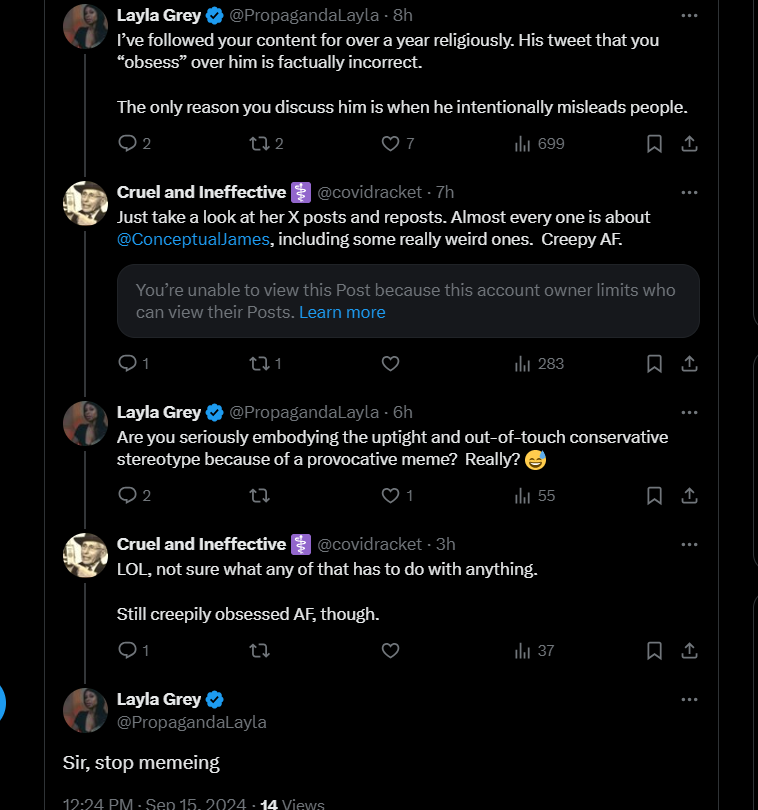View analytics showing 283 views
This screenshot has width=758, height=810.
pos(539,364)
